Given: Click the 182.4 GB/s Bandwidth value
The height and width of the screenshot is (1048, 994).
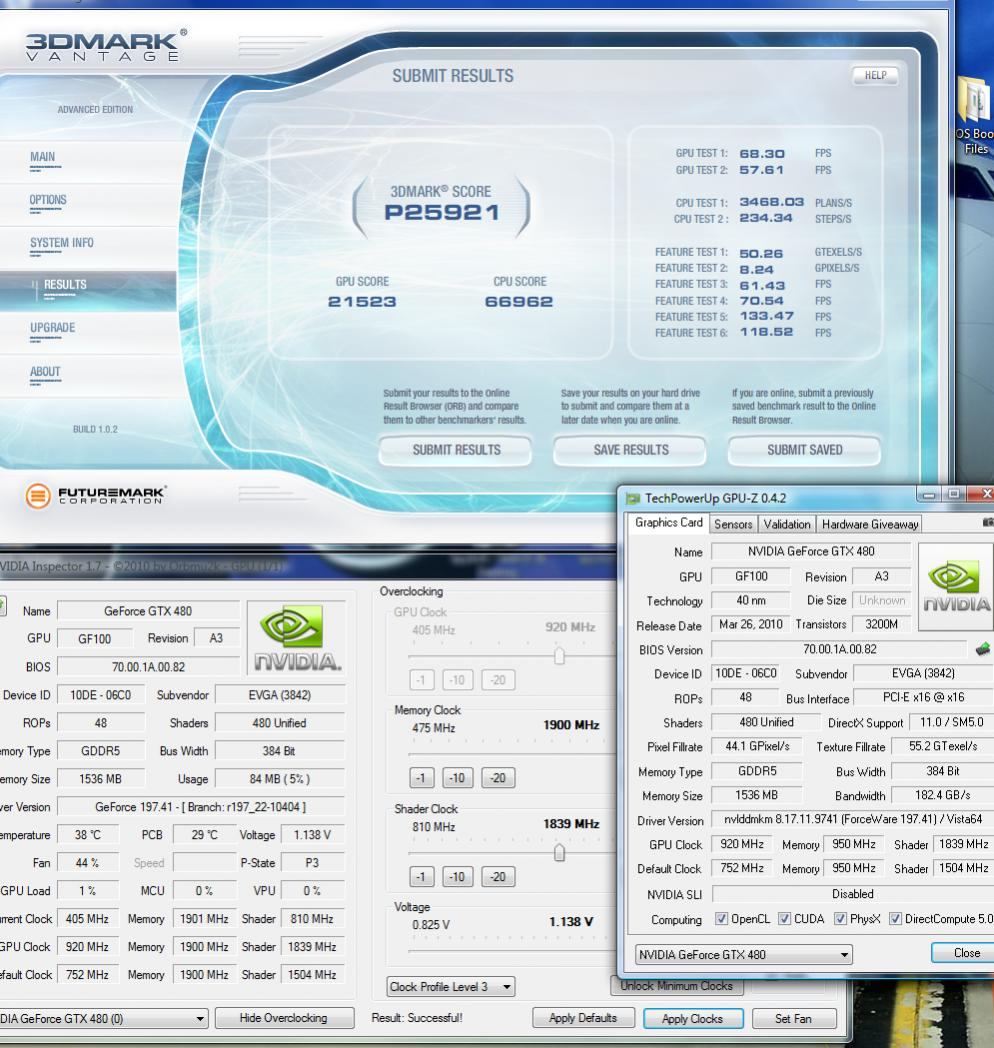Looking at the screenshot, I should pyautogui.click(x=943, y=795).
